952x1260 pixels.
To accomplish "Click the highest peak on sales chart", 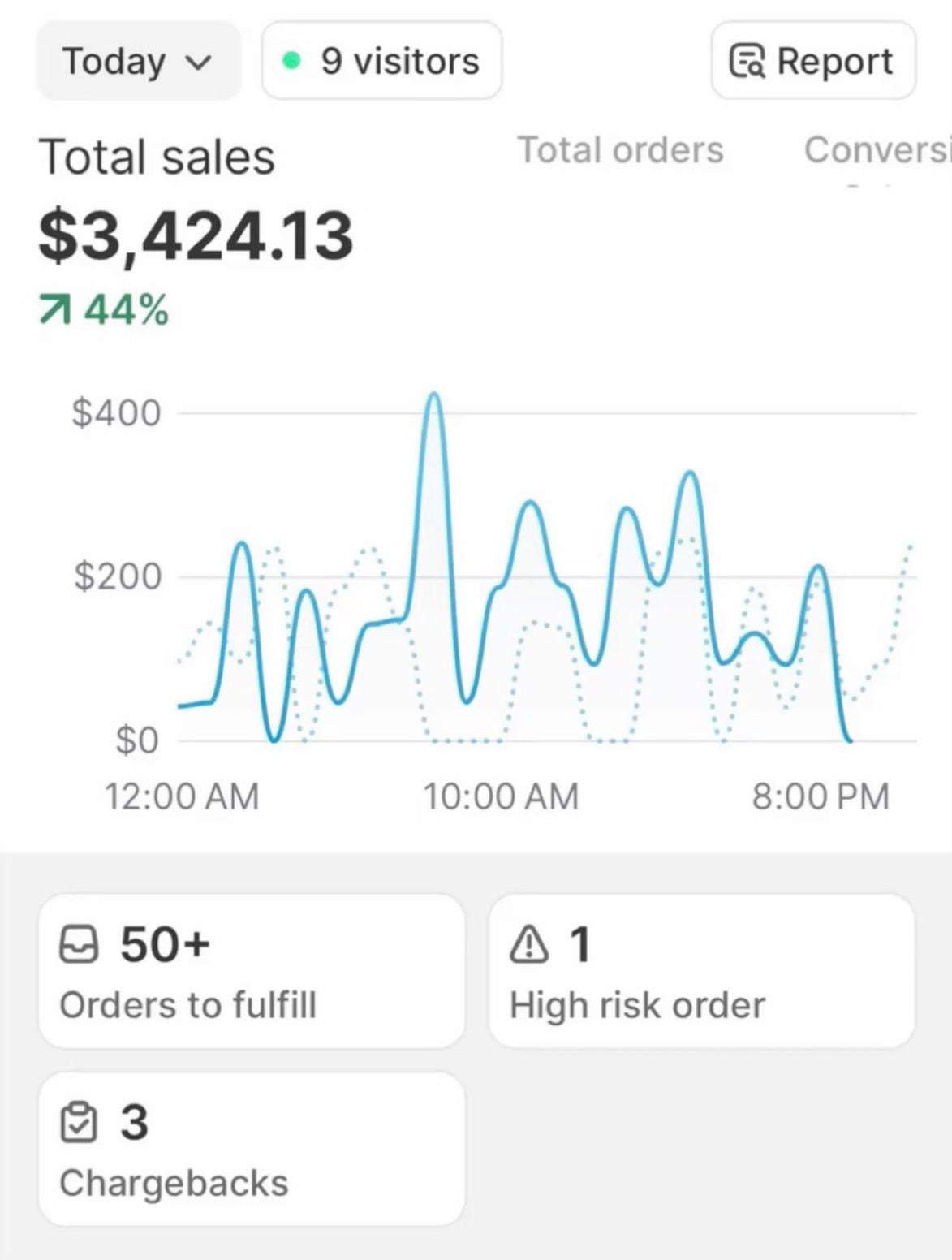I will pos(434,395).
